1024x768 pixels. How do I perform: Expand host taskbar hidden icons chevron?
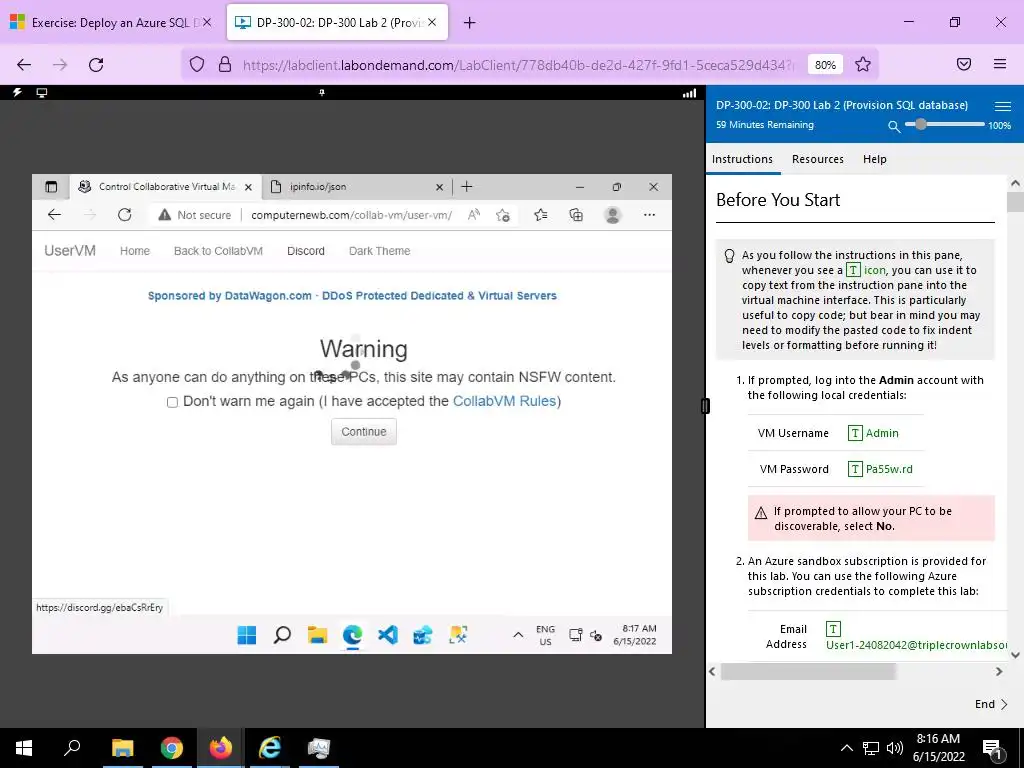846,748
